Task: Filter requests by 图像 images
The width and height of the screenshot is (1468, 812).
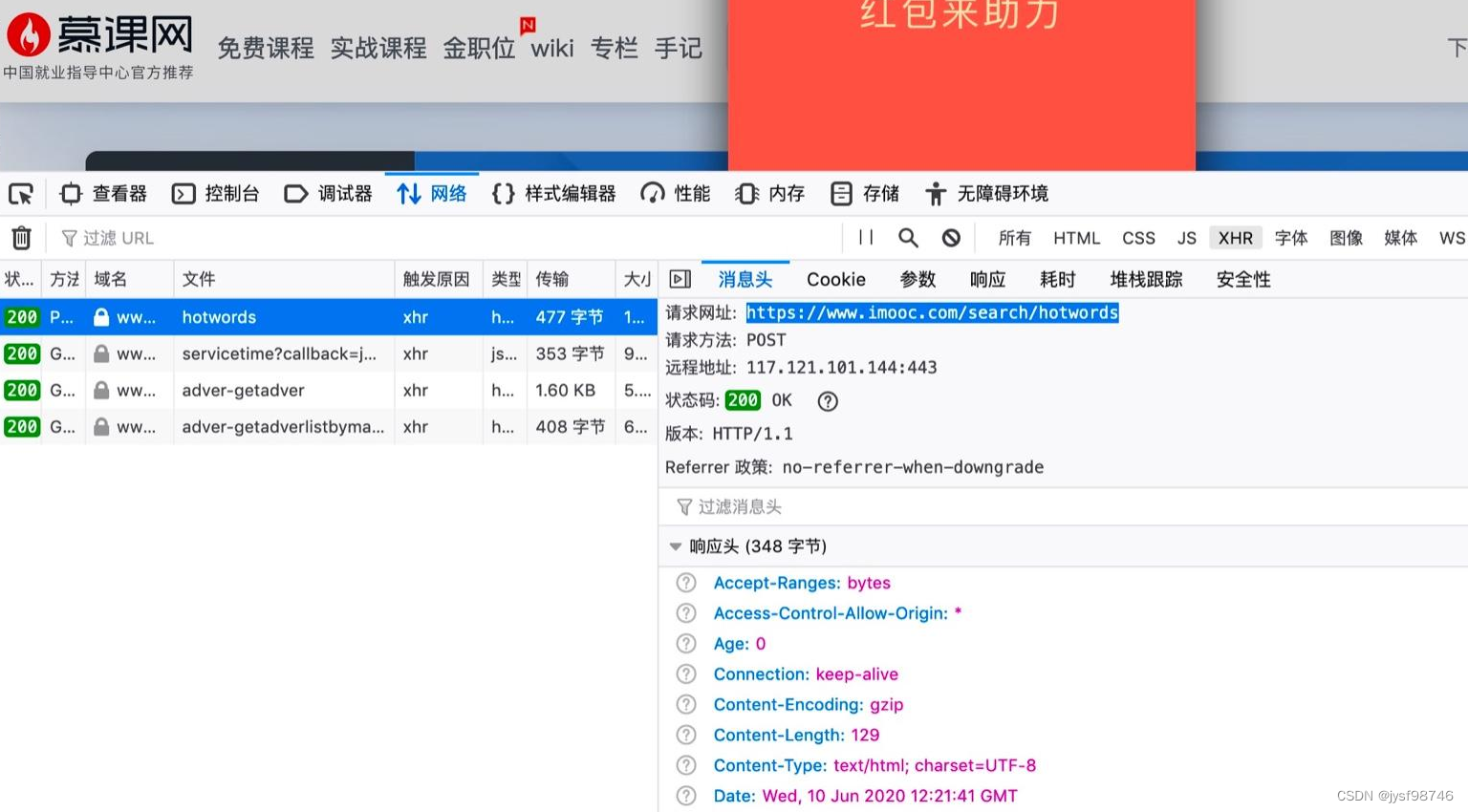Action: point(1346,238)
